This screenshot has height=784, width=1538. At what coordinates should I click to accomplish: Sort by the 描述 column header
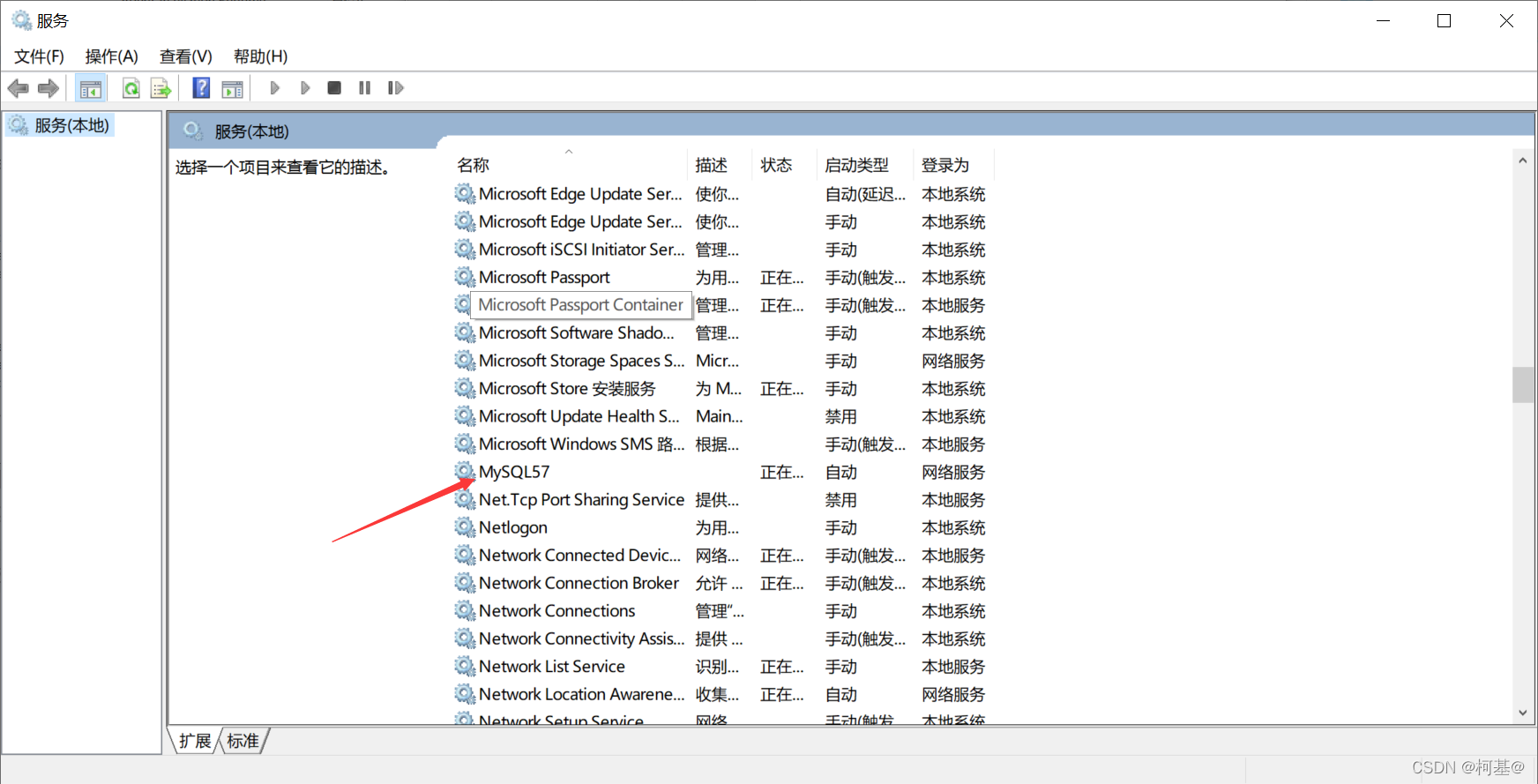coord(720,165)
